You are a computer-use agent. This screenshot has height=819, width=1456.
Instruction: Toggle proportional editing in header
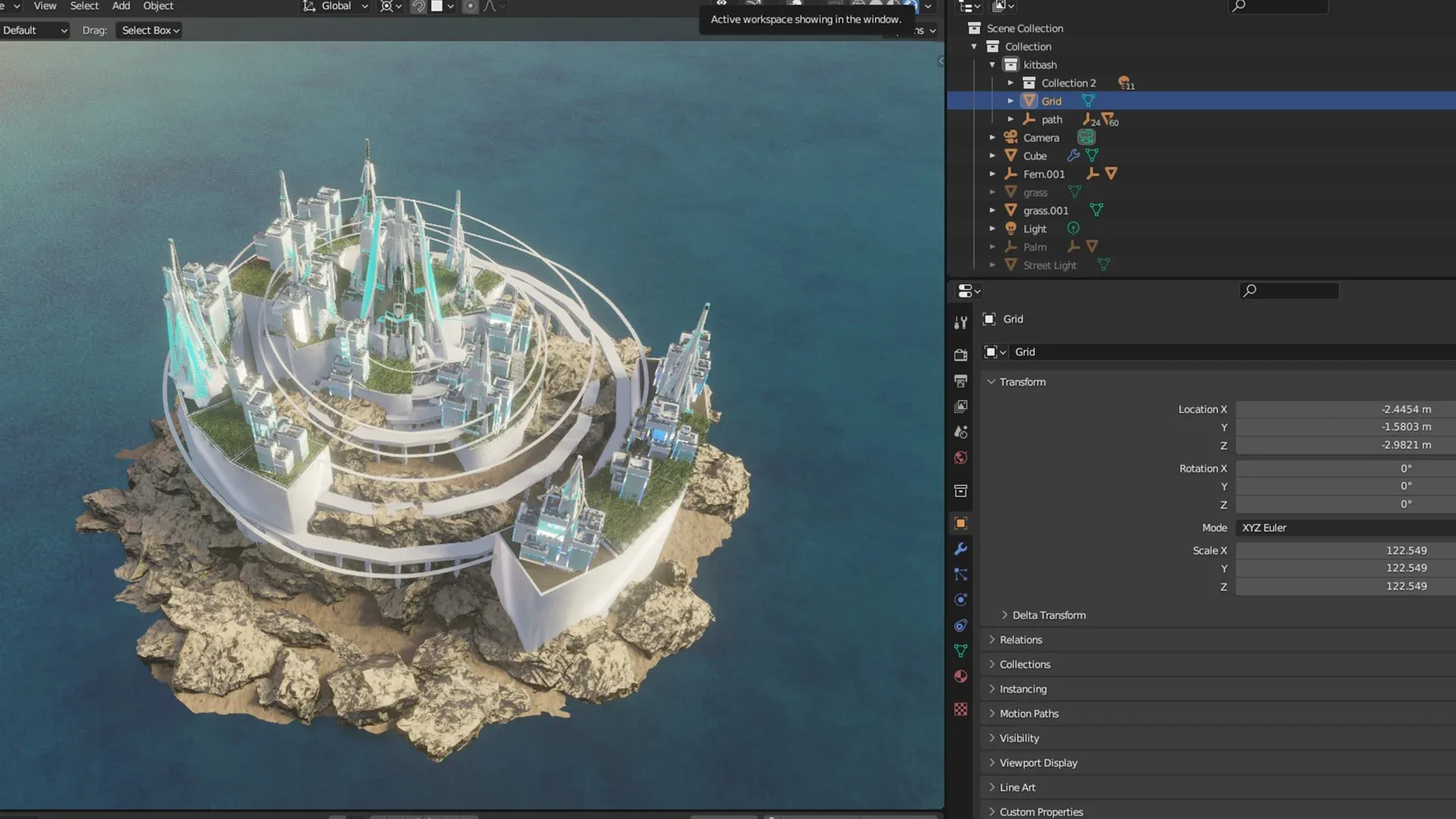pyautogui.click(x=470, y=6)
